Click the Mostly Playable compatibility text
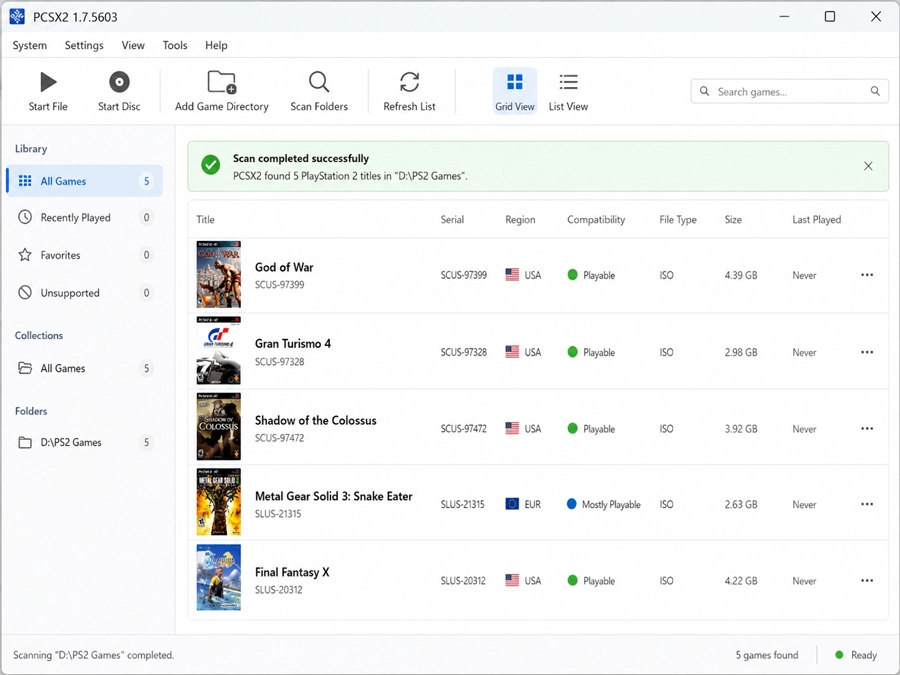The width and height of the screenshot is (900, 675). [611, 505]
